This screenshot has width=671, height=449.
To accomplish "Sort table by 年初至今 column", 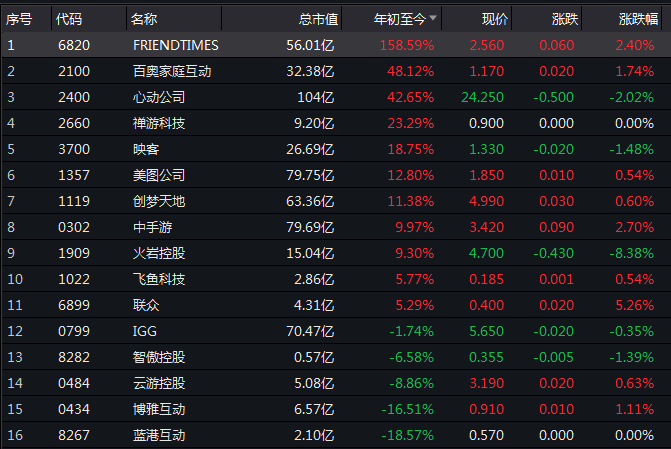I will click(399, 19).
